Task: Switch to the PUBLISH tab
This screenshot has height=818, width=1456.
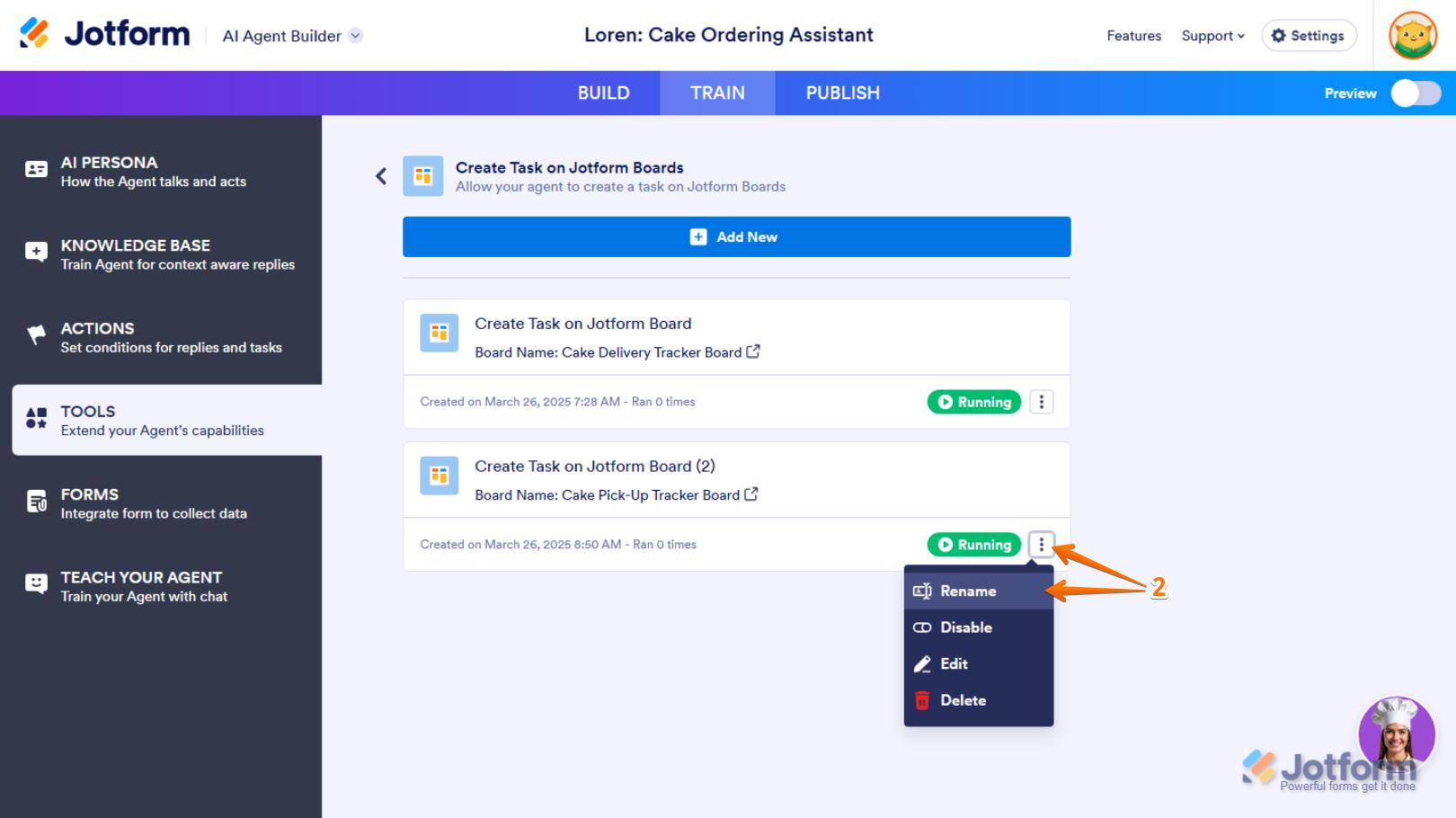Action: (x=842, y=93)
